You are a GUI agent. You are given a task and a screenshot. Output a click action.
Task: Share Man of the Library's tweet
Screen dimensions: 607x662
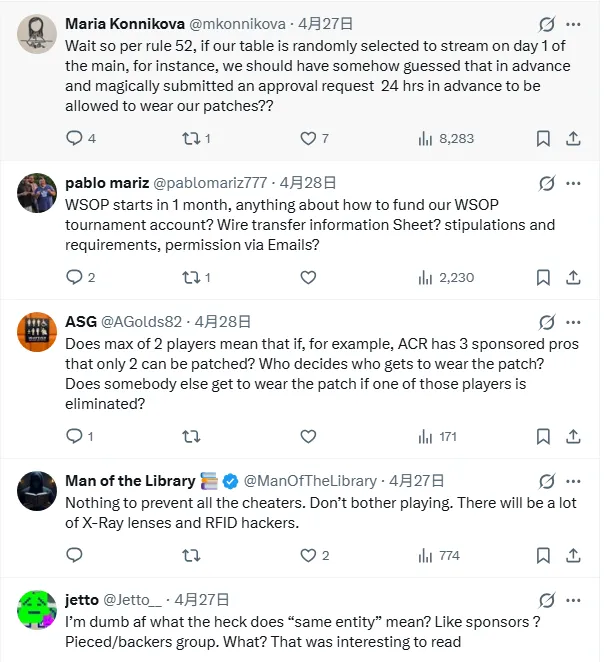click(x=574, y=555)
